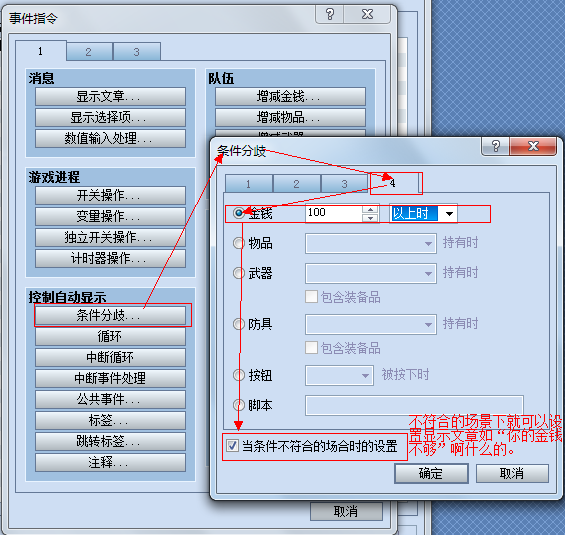The image size is (565, 535).
Task: Close the 条件分歧 dialog
Action: [533, 146]
